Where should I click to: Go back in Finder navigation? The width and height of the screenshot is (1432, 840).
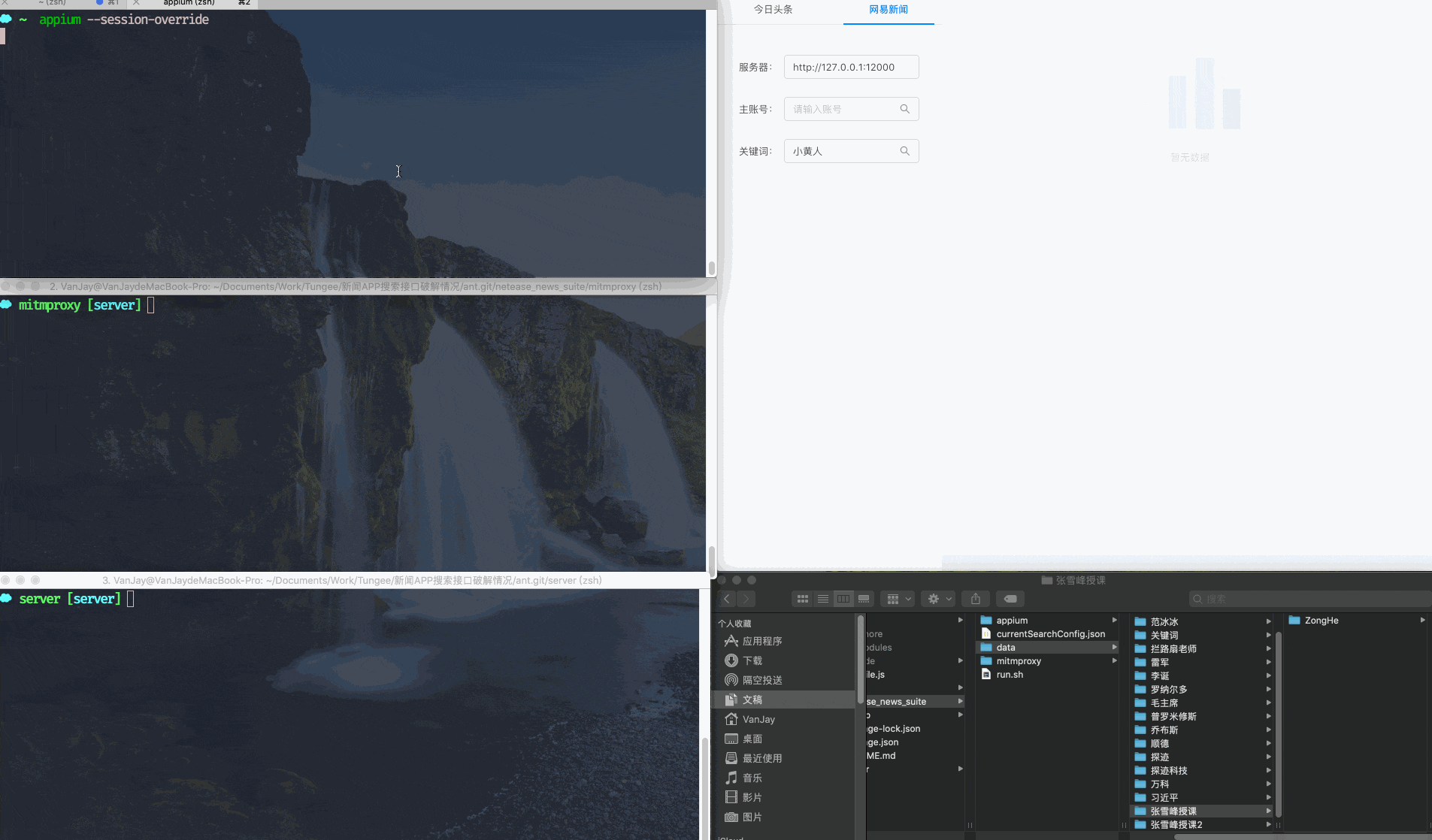(x=727, y=599)
